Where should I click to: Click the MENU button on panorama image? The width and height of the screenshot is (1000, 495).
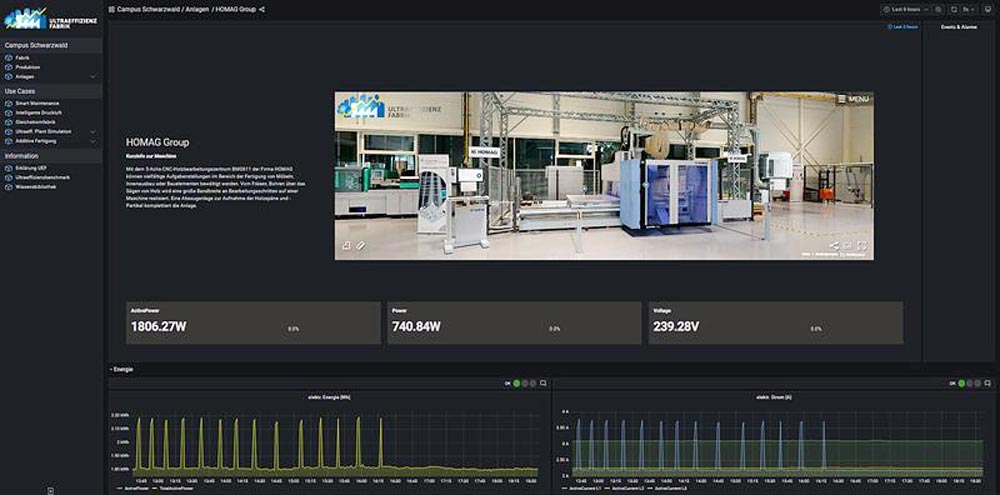click(x=852, y=99)
